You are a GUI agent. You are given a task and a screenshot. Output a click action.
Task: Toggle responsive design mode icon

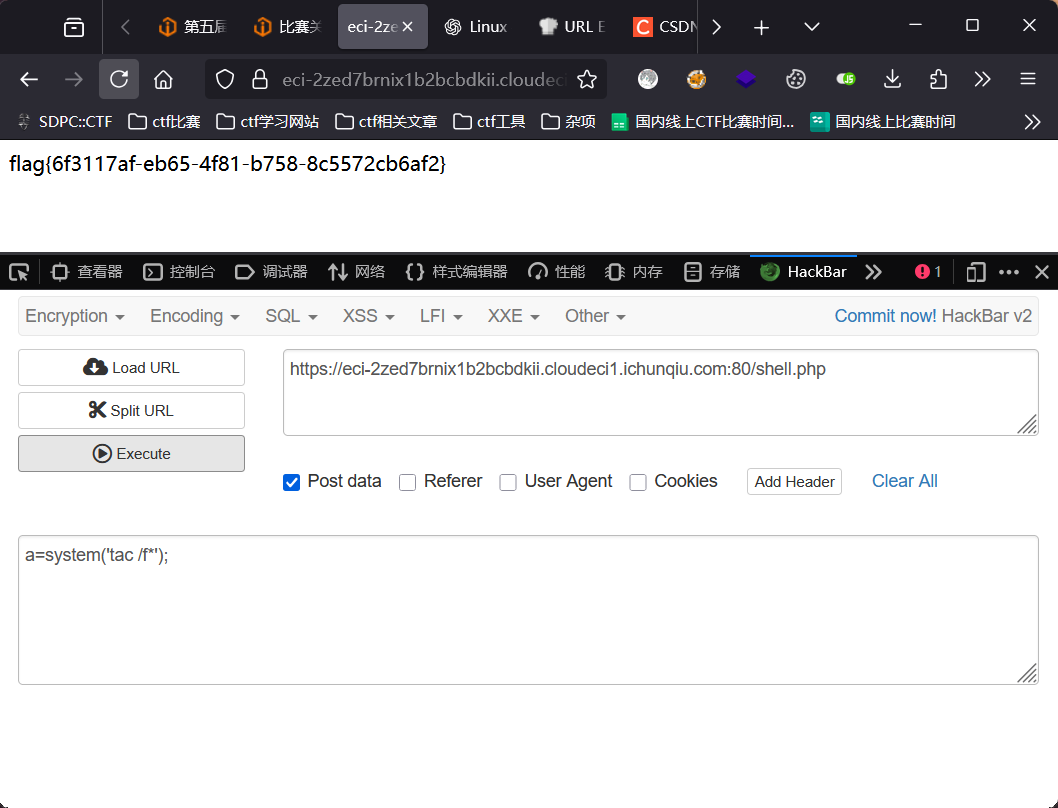coord(976,272)
